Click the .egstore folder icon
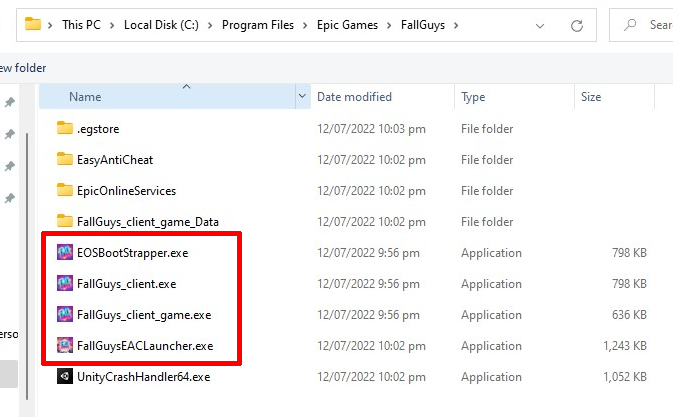 tap(65, 128)
